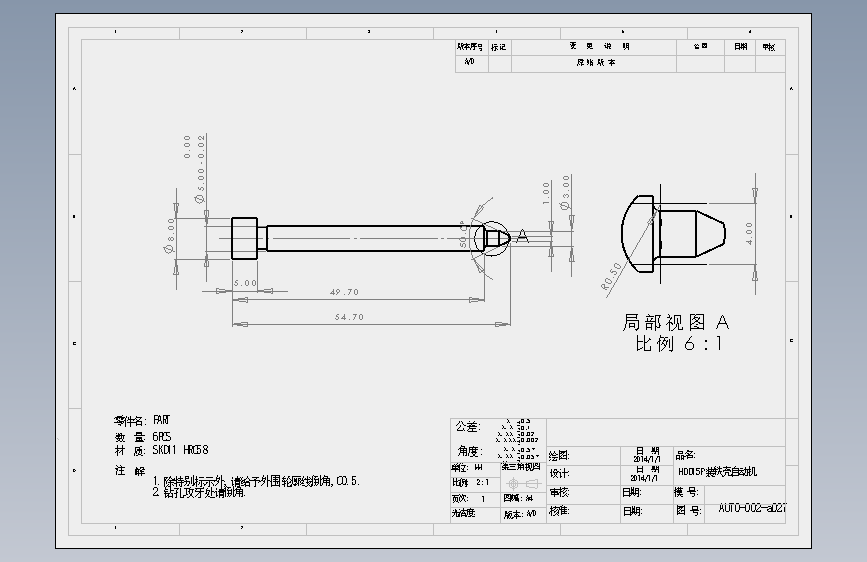Click the 图幅 A4 sheet size cell
Image resolution: width=867 pixels, height=562 pixels.
pos(519,498)
